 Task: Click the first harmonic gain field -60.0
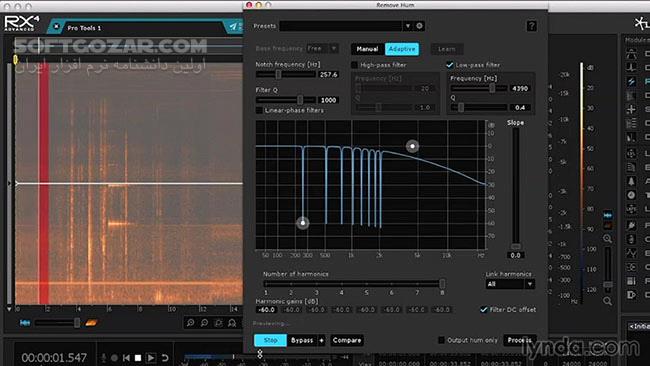pyautogui.click(x=266, y=310)
